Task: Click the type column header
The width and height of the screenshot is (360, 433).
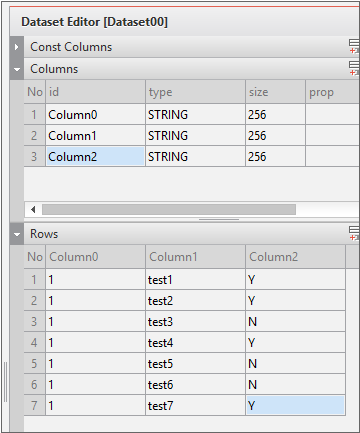Action: [x=195, y=92]
